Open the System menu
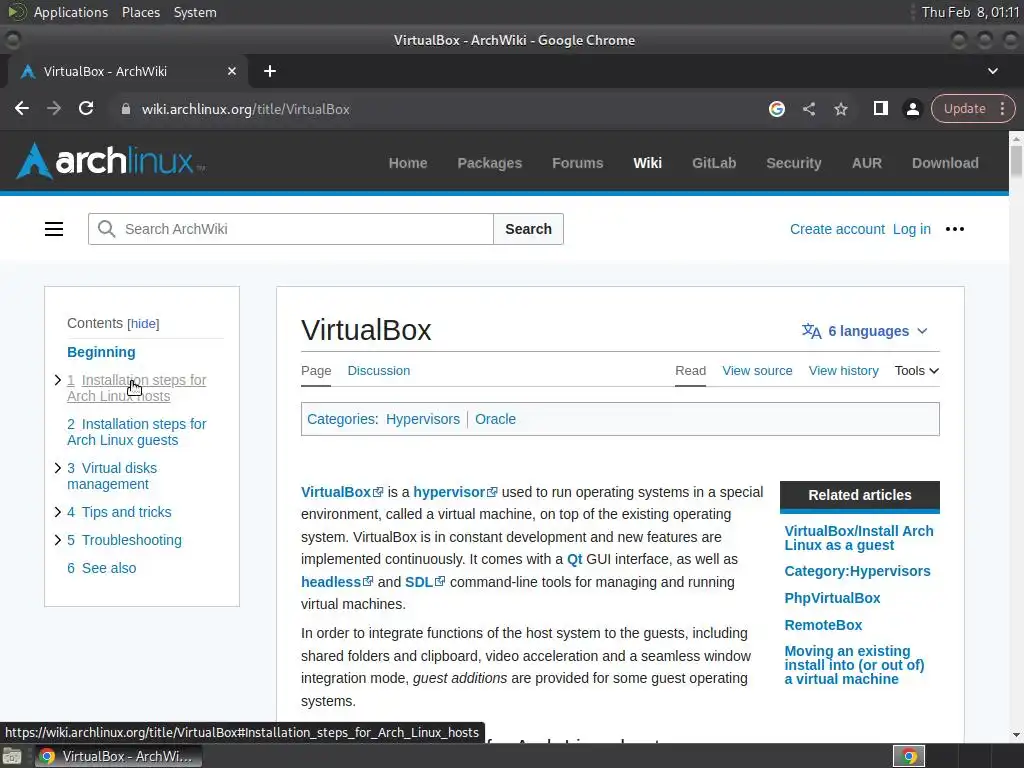The width and height of the screenshot is (1024, 768). (x=195, y=12)
